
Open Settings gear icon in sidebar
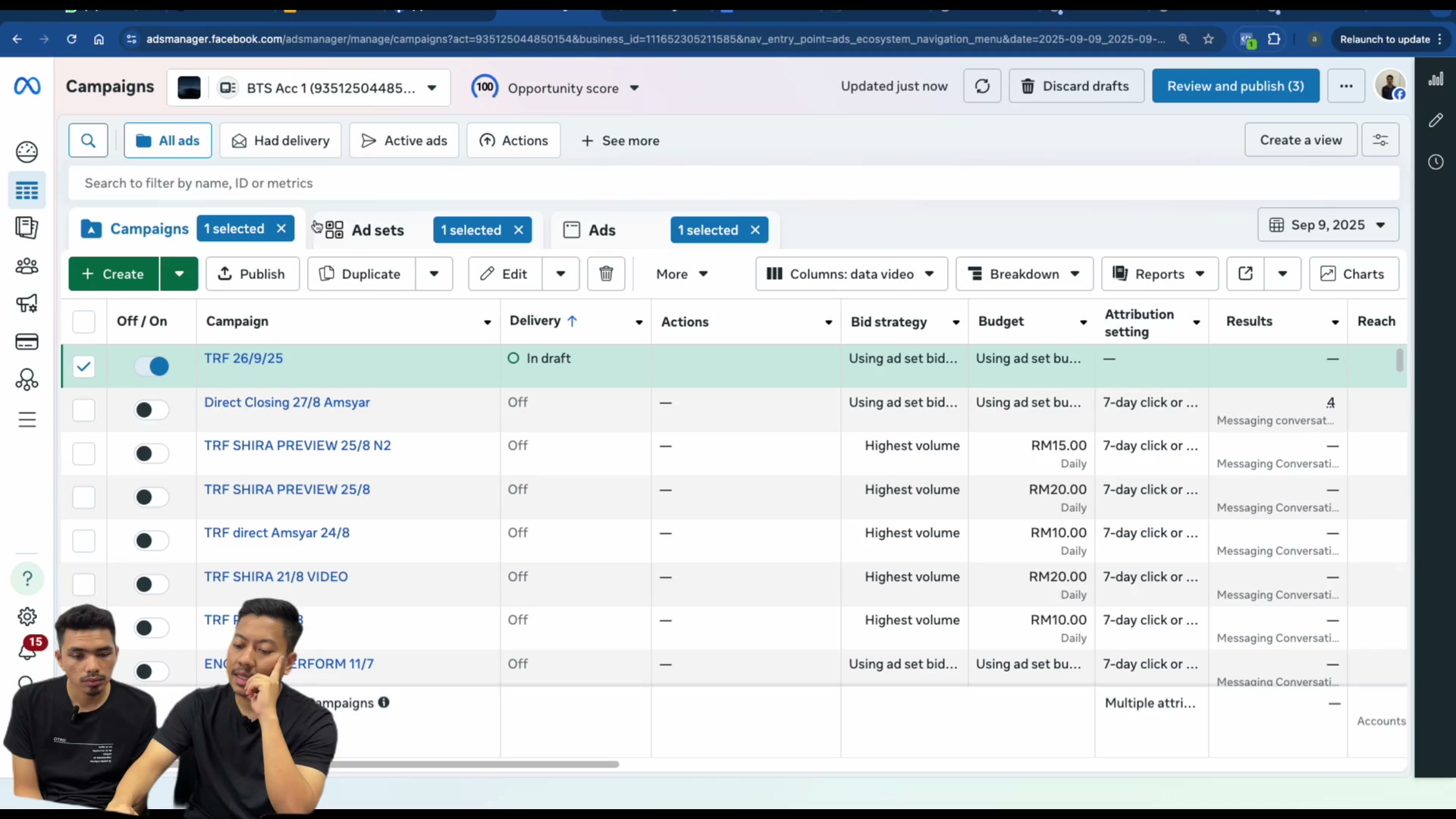click(x=27, y=617)
